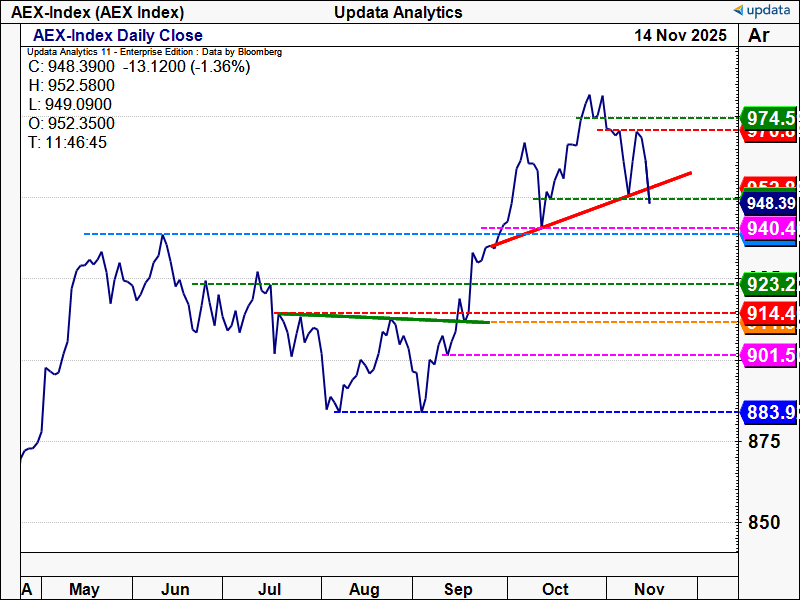Click the 'Ar' scale label

click(758, 36)
